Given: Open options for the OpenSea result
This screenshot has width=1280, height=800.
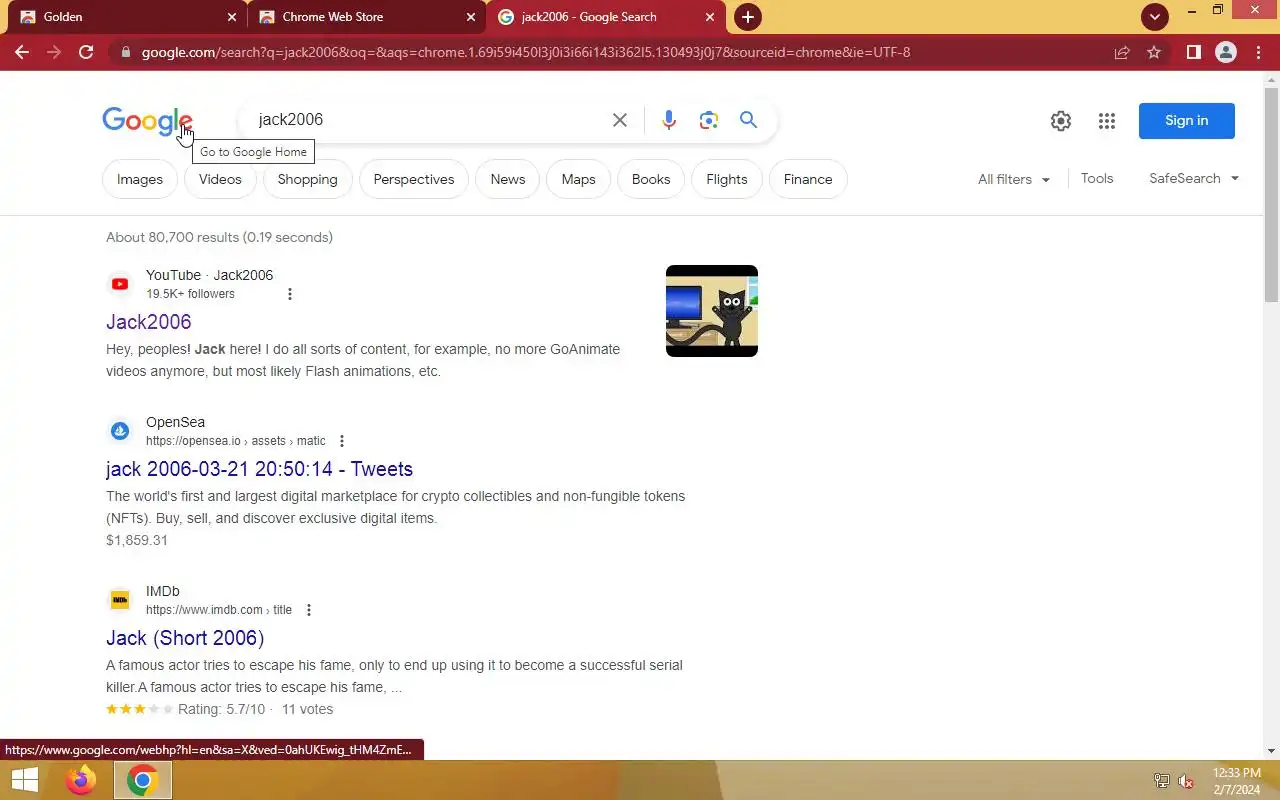Looking at the screenshot, I should (x=342, y=441).
